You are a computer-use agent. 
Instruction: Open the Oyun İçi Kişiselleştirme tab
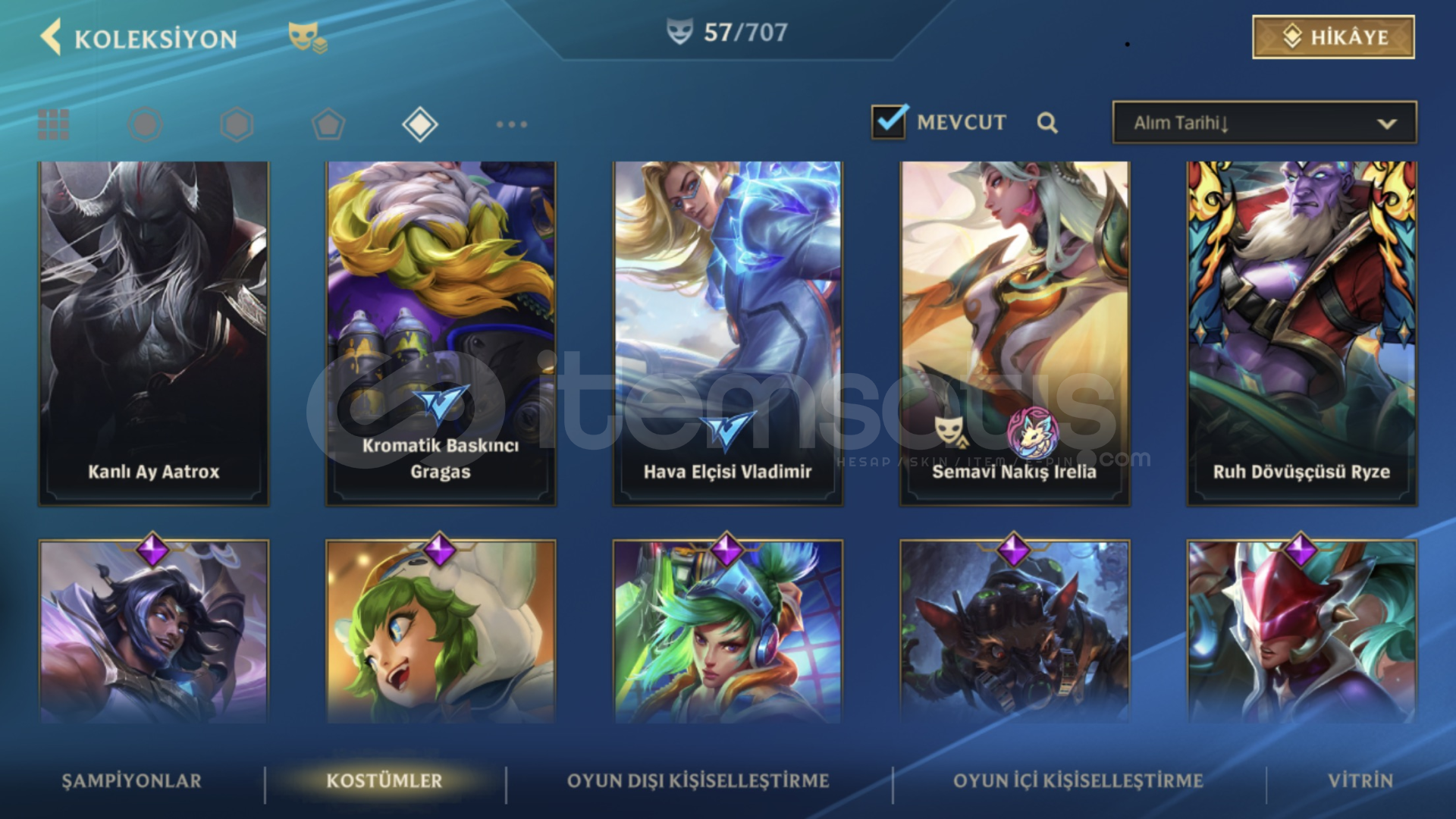point(1078,781)
